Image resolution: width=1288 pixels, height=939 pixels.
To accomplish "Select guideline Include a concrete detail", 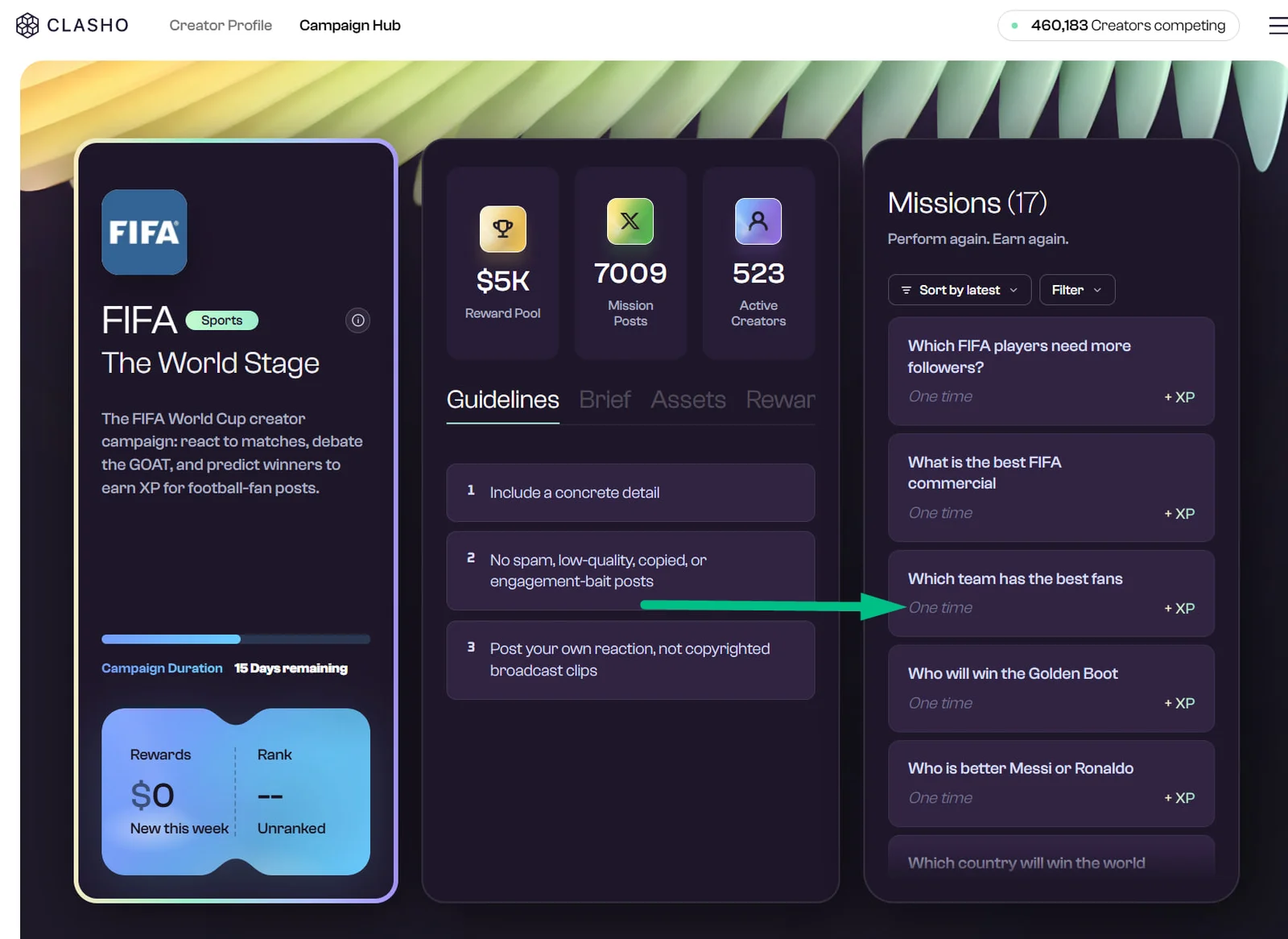I will click(630, 492).
